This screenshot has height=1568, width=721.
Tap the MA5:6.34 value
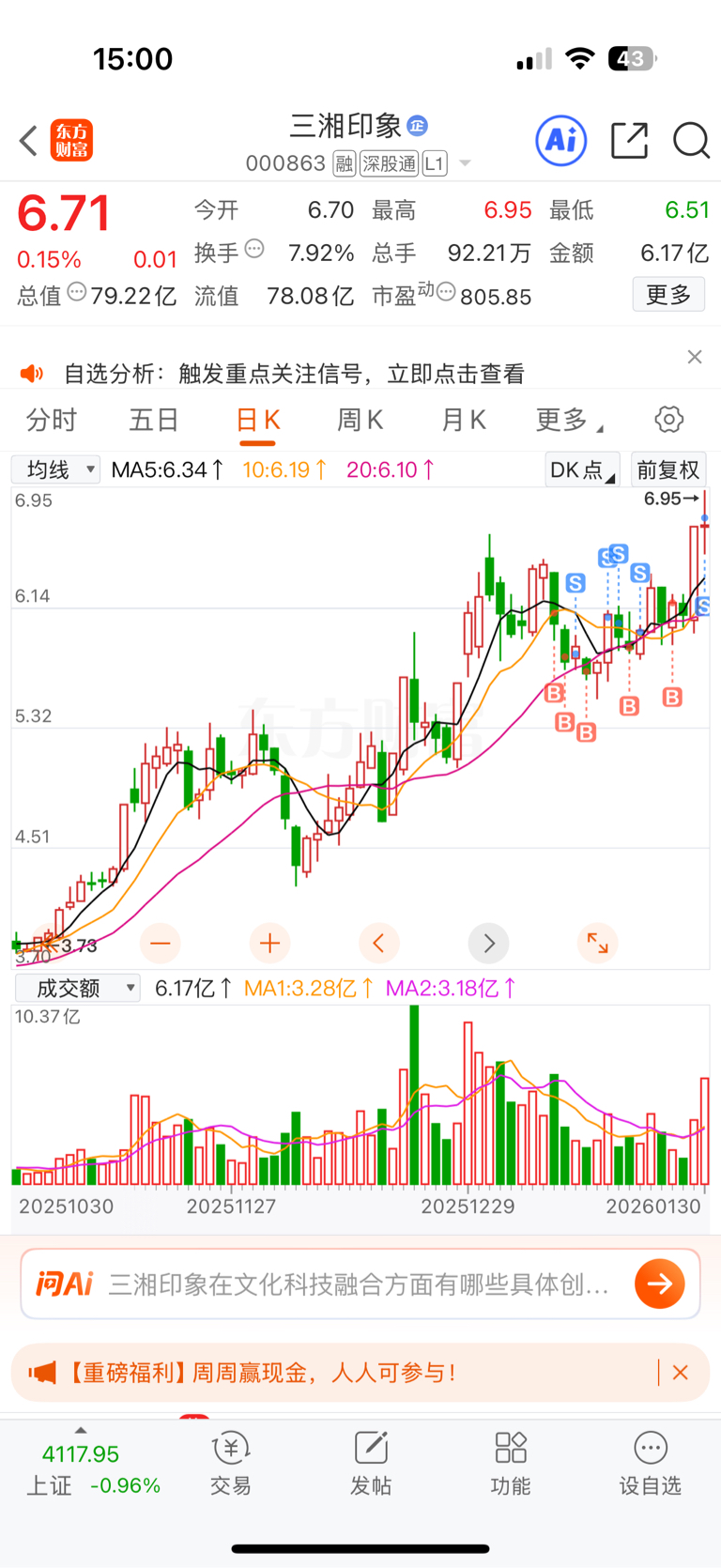click(x=167, y=469)
